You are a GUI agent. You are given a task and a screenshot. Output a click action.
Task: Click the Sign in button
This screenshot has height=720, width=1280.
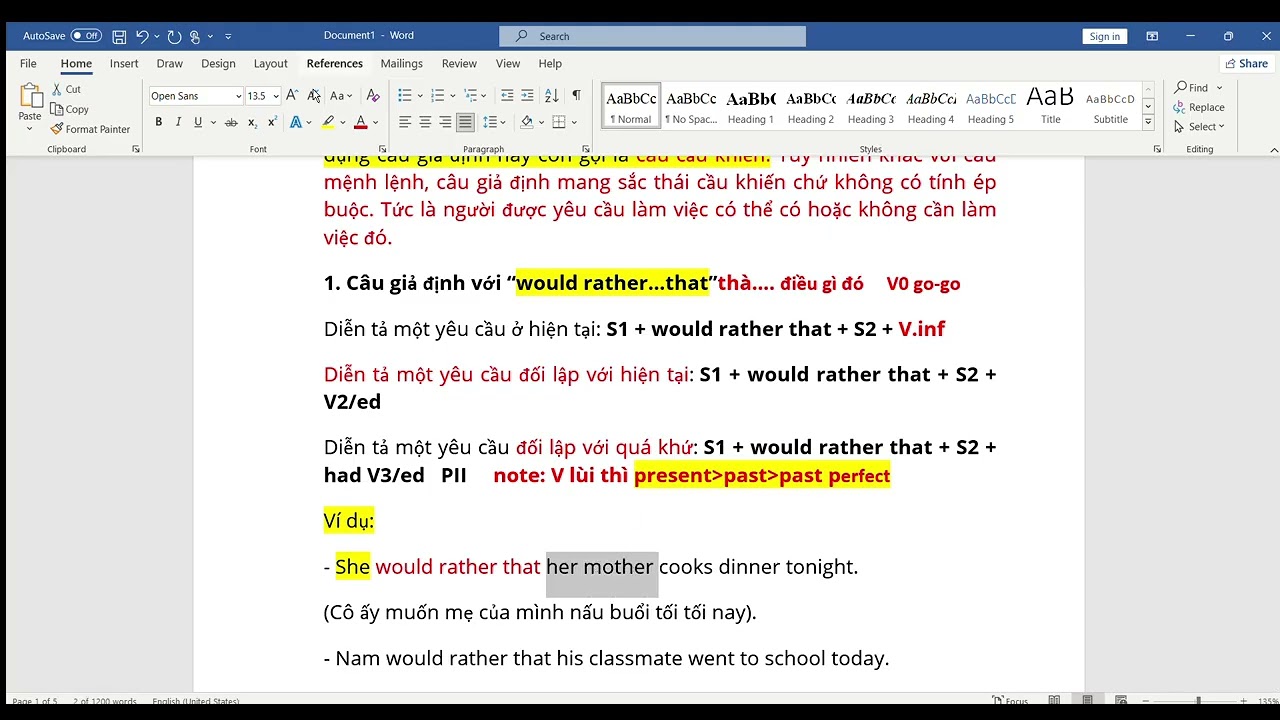tap(1104, 36)
